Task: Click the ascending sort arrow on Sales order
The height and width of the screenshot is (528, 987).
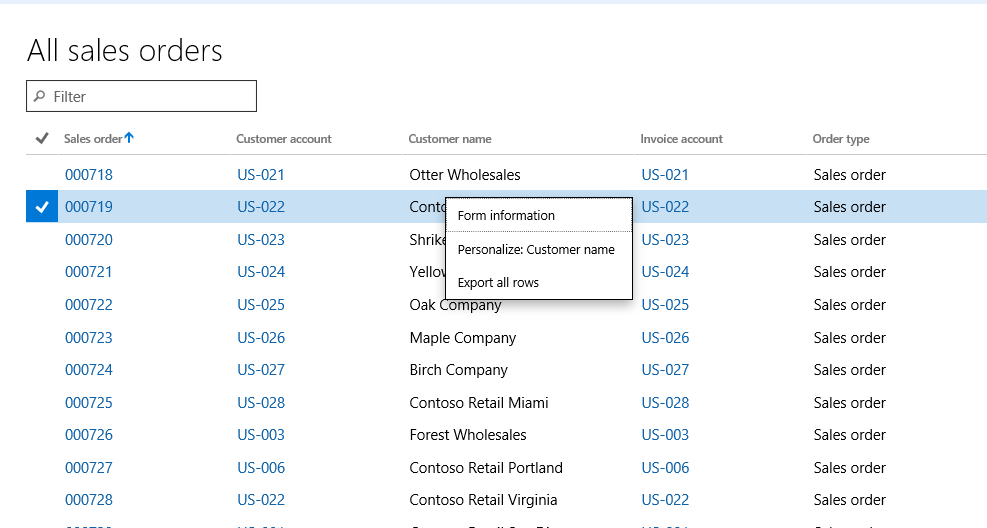Action: coord(129,138)
